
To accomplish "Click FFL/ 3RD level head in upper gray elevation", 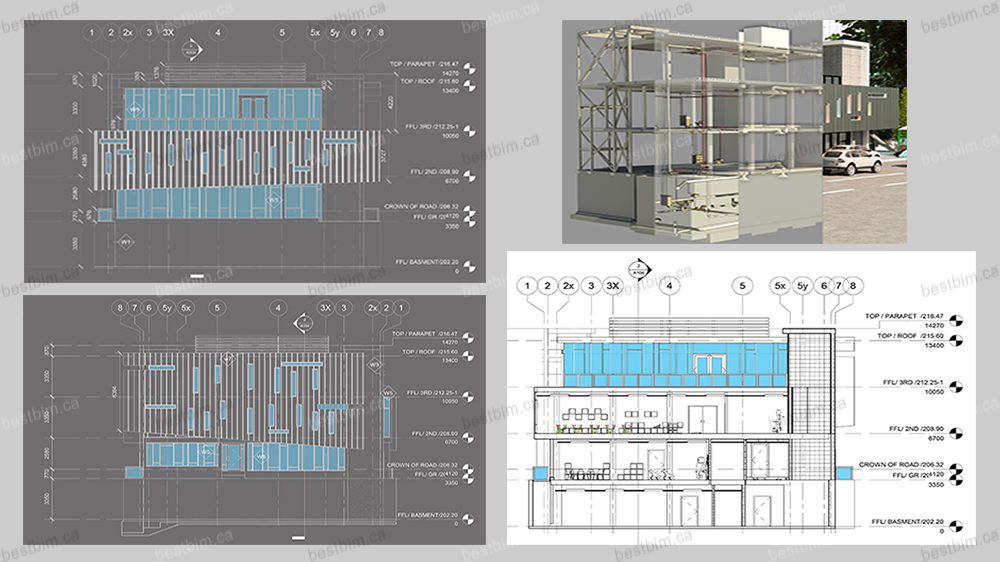I will 469,131.
